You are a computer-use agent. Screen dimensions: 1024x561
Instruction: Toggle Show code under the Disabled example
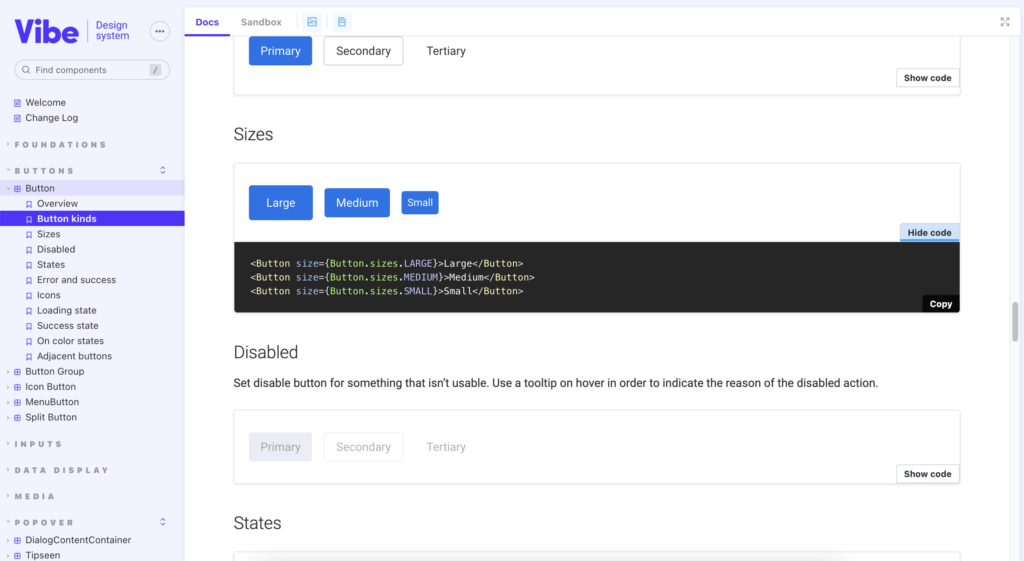(x=927, y=474)
